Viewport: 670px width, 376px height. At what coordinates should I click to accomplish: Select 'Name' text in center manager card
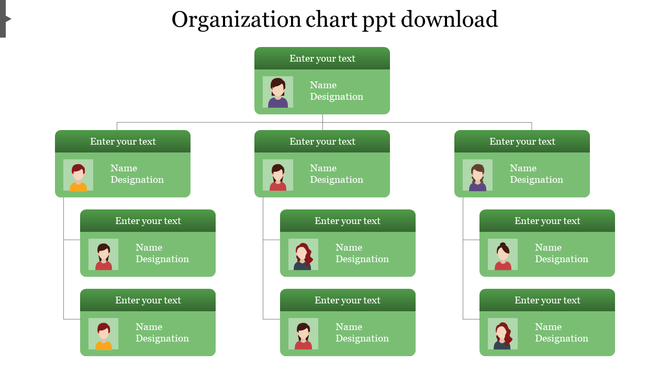[x=323, y=168]
